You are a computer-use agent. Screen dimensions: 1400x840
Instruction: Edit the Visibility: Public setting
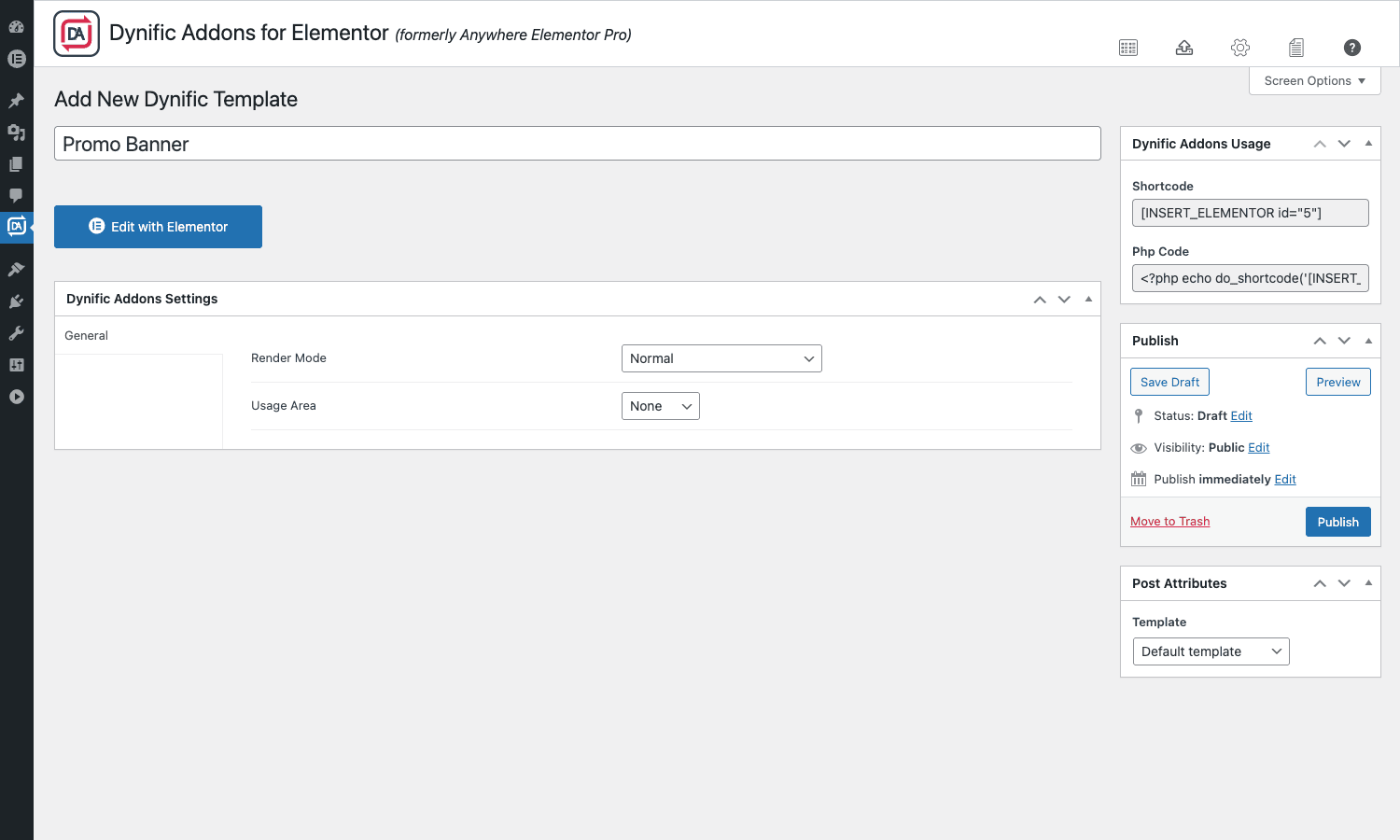pos(1259,448)
